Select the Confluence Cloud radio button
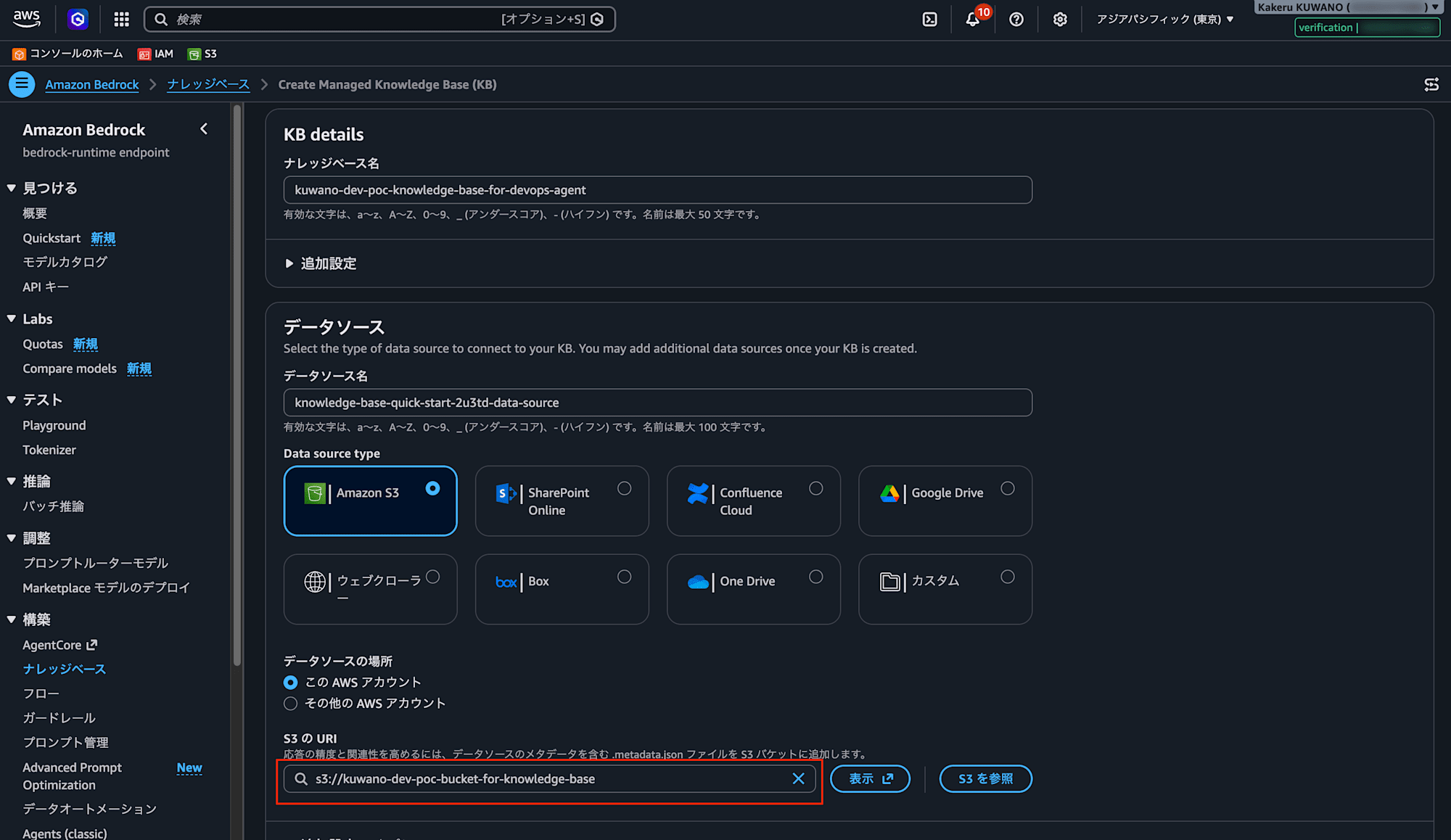 816,488
